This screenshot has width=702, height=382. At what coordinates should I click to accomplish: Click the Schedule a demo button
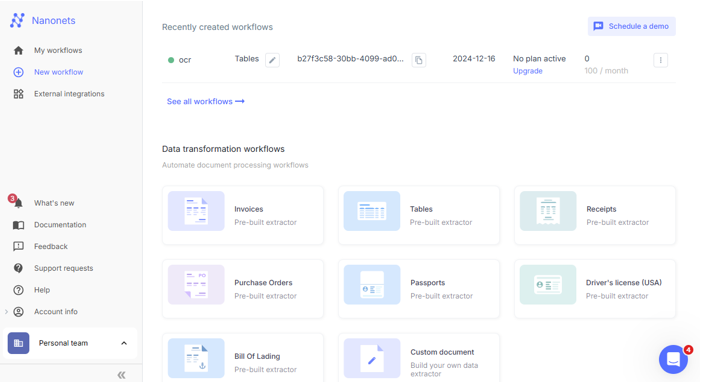[631, 26]
